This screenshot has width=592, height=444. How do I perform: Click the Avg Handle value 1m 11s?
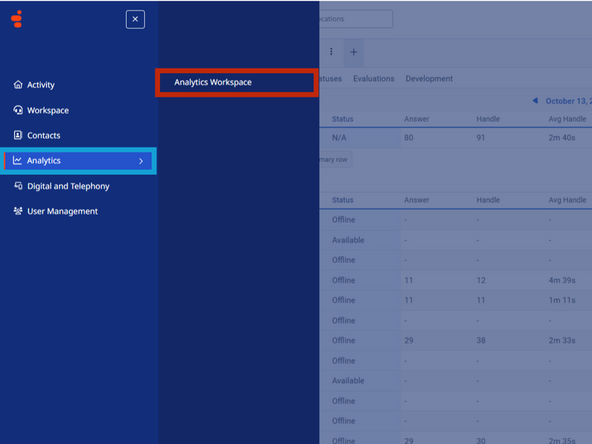pyautogui.click(x=562, y=301)
